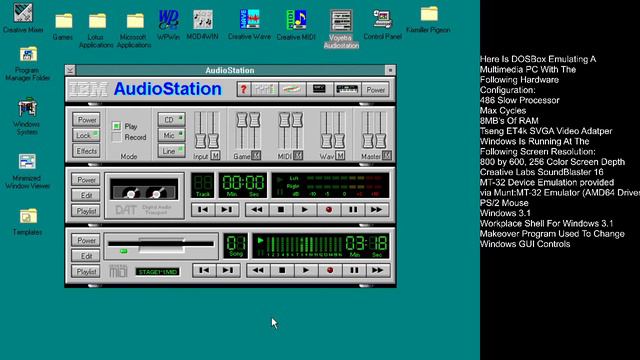Image resolution: width=640 pixels, height=360 pixels.
Task: Mute the Master channel with its M button
Action: (x=387, y=156)
